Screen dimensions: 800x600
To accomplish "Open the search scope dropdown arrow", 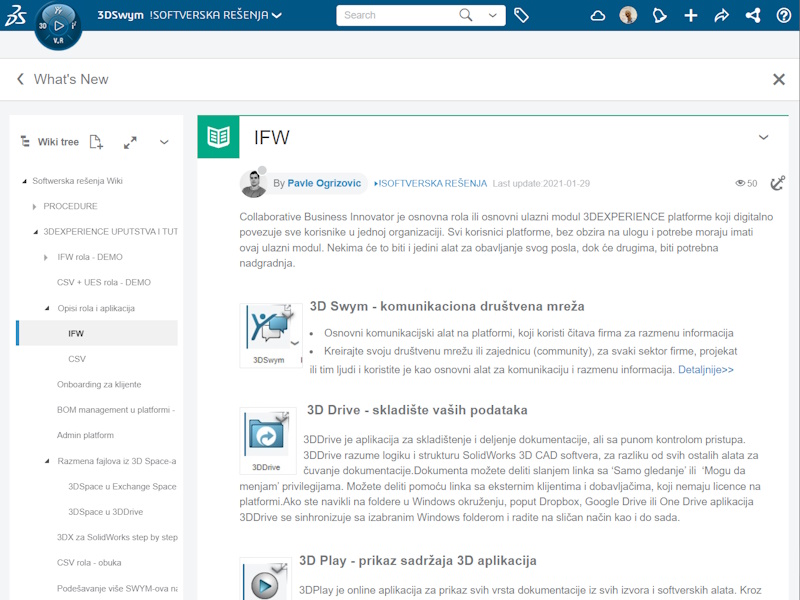I will (x=492, y=16).
